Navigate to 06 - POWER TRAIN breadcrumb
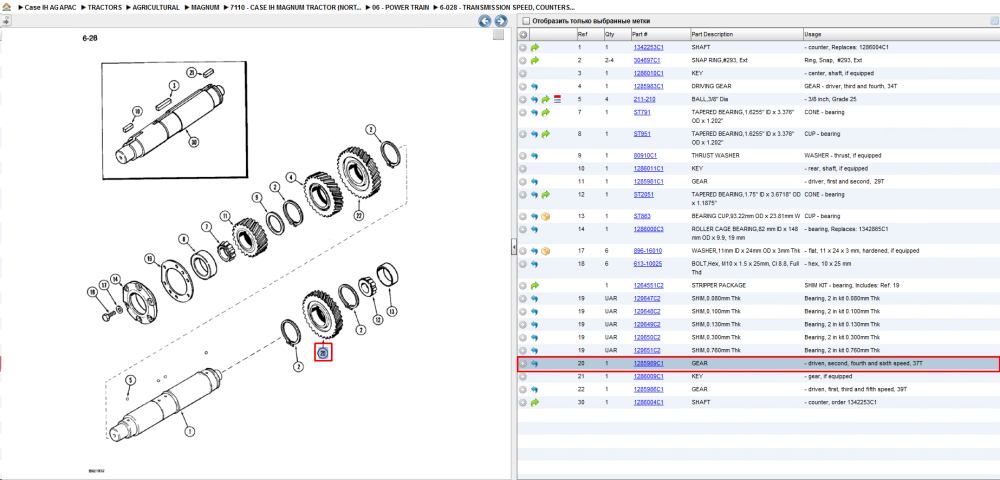 [401, 8]
